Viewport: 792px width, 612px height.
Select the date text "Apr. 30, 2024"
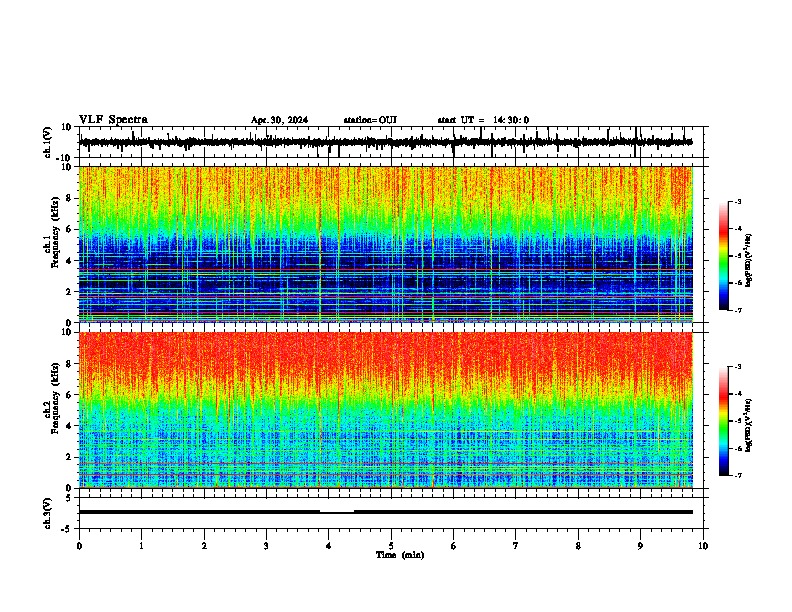tap(279, 120)
